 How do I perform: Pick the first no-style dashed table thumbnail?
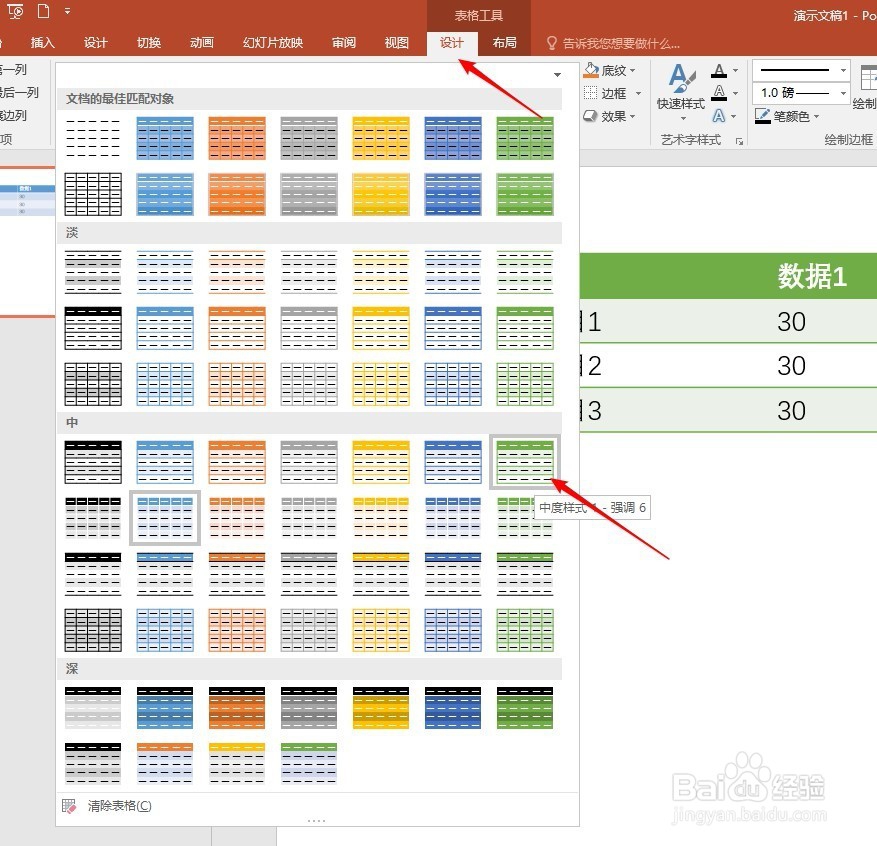click(x=93, y=138)
